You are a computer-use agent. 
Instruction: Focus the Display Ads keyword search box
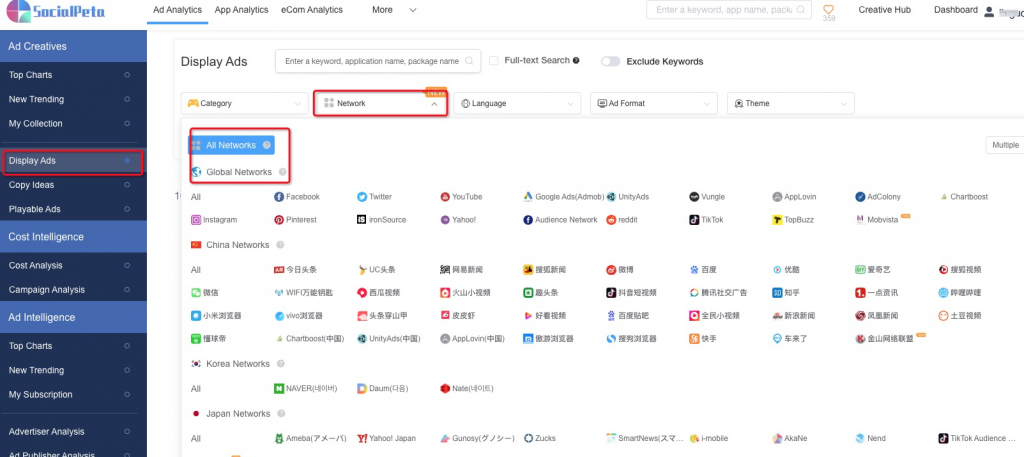(x=377, y=61)
